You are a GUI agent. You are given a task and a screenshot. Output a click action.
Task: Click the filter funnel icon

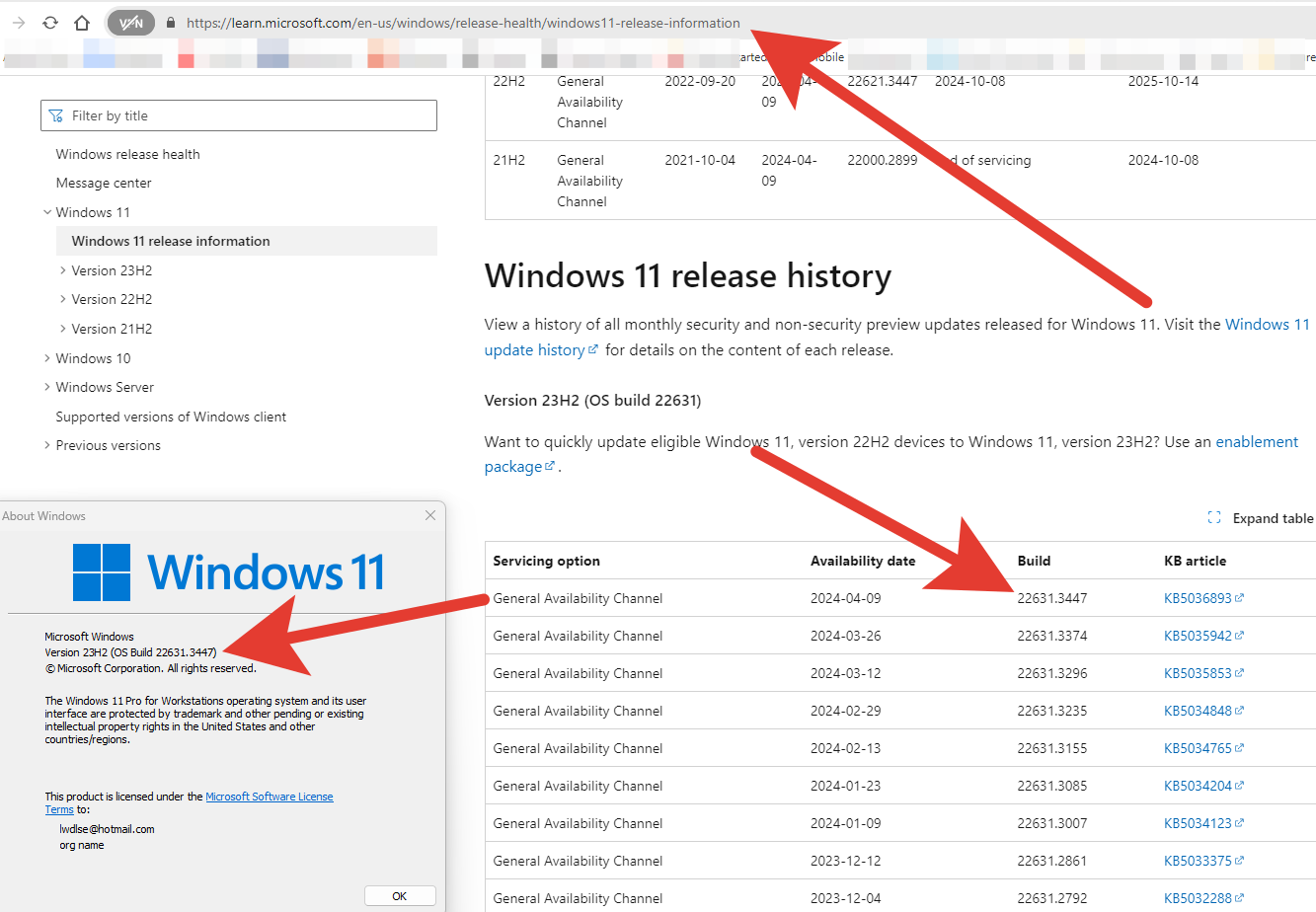coord(56,115)
